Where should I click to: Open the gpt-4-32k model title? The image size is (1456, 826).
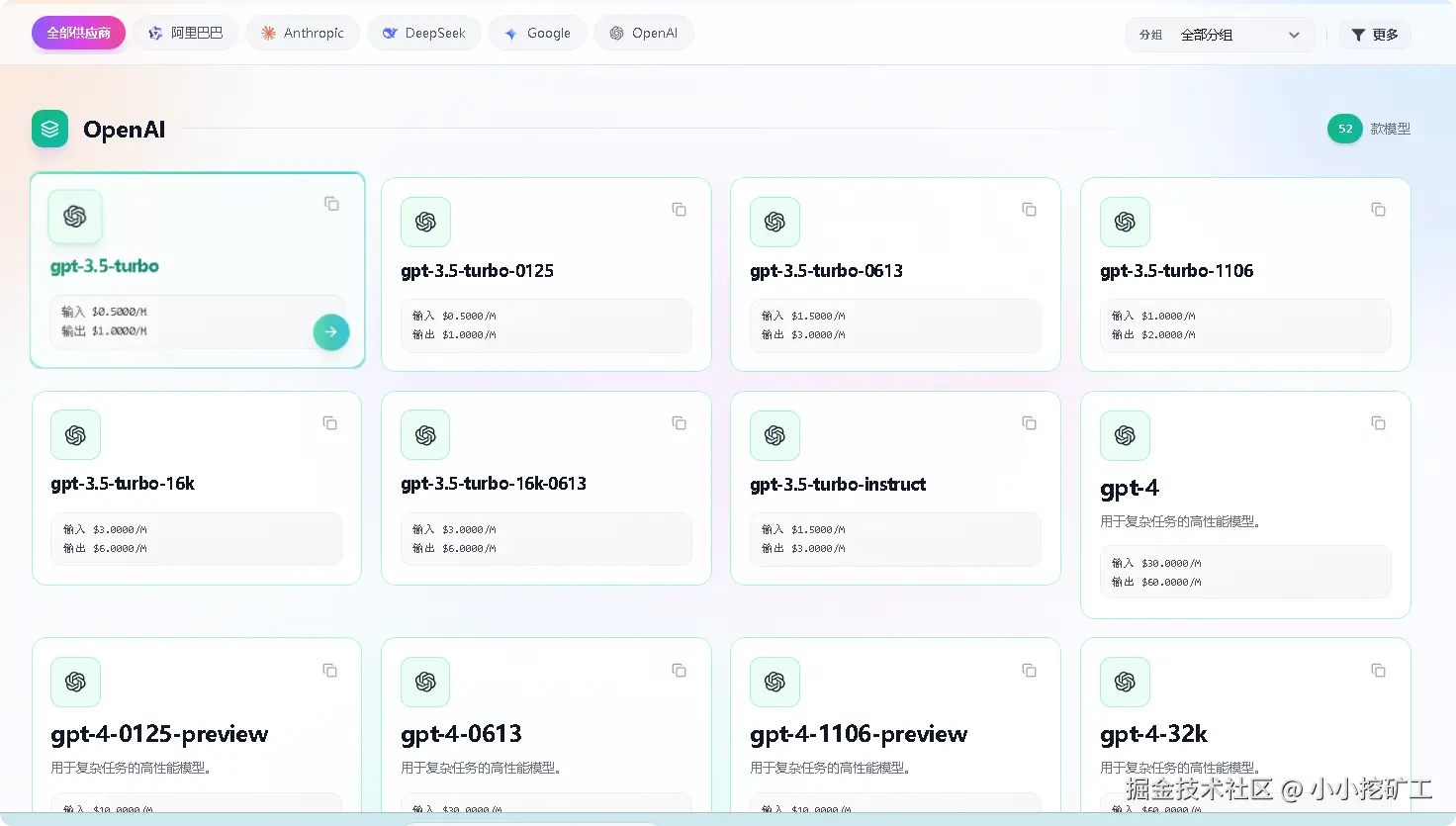click(1153, 734)
